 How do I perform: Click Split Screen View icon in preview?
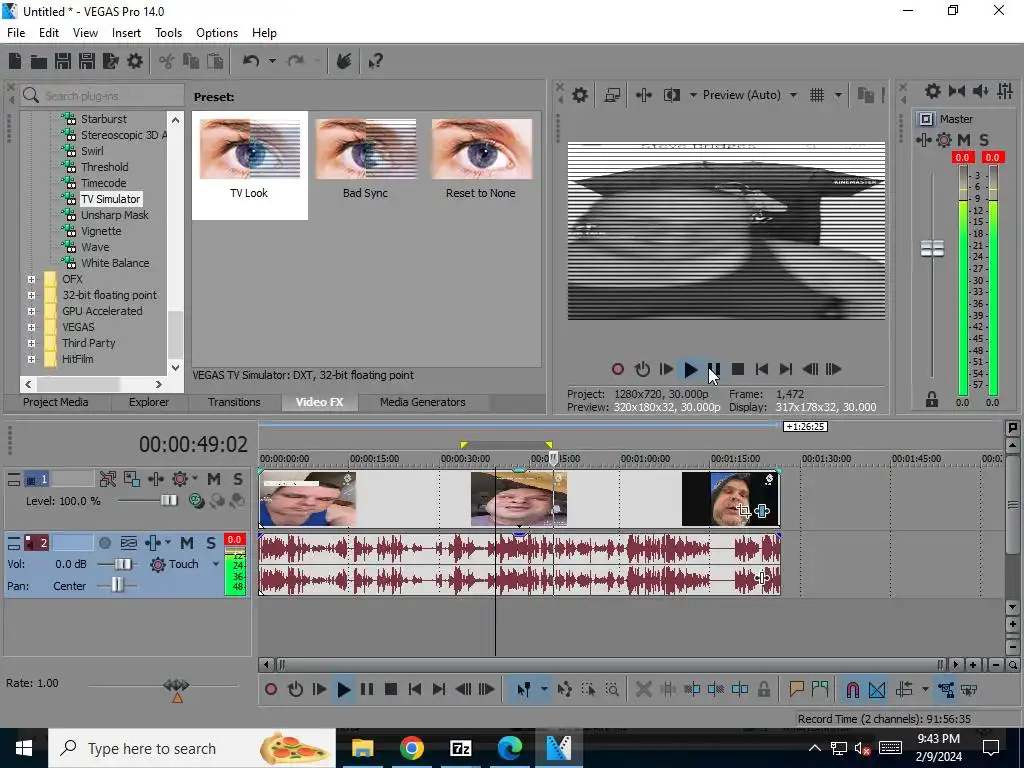(x=671, y=95)
